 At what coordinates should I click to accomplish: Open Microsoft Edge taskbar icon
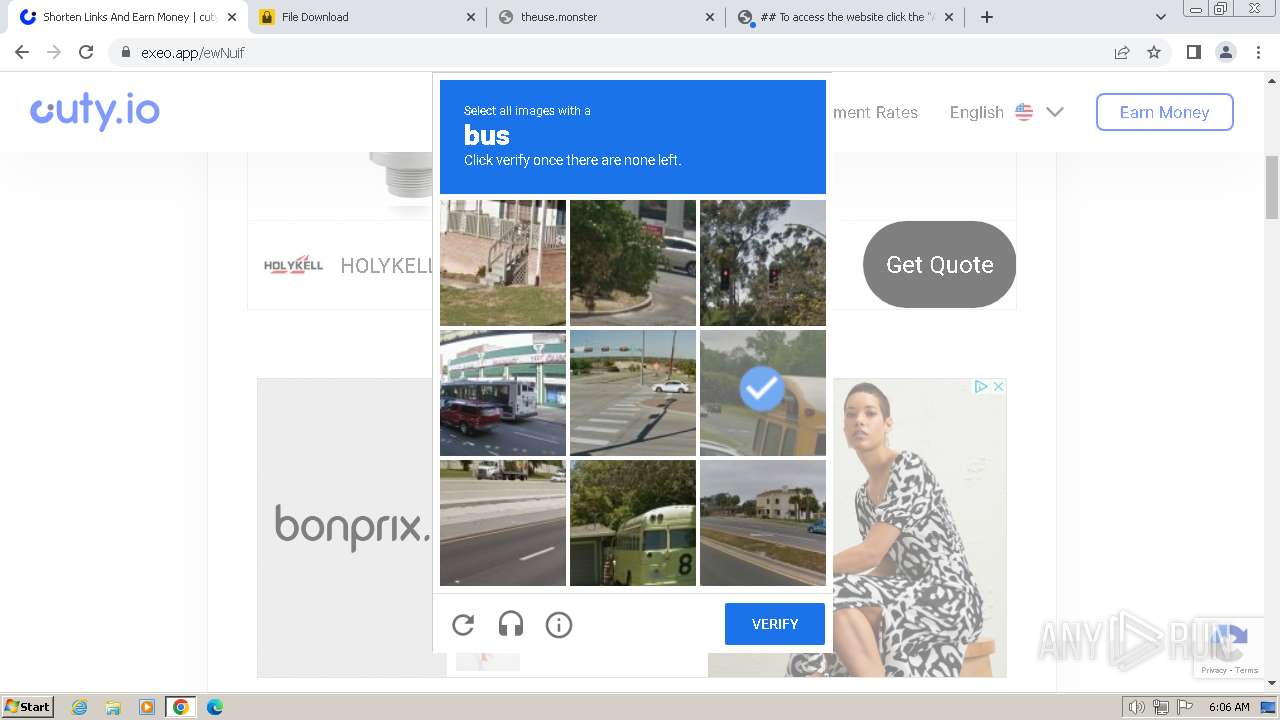pyautogui.click(x=214, y=707)
